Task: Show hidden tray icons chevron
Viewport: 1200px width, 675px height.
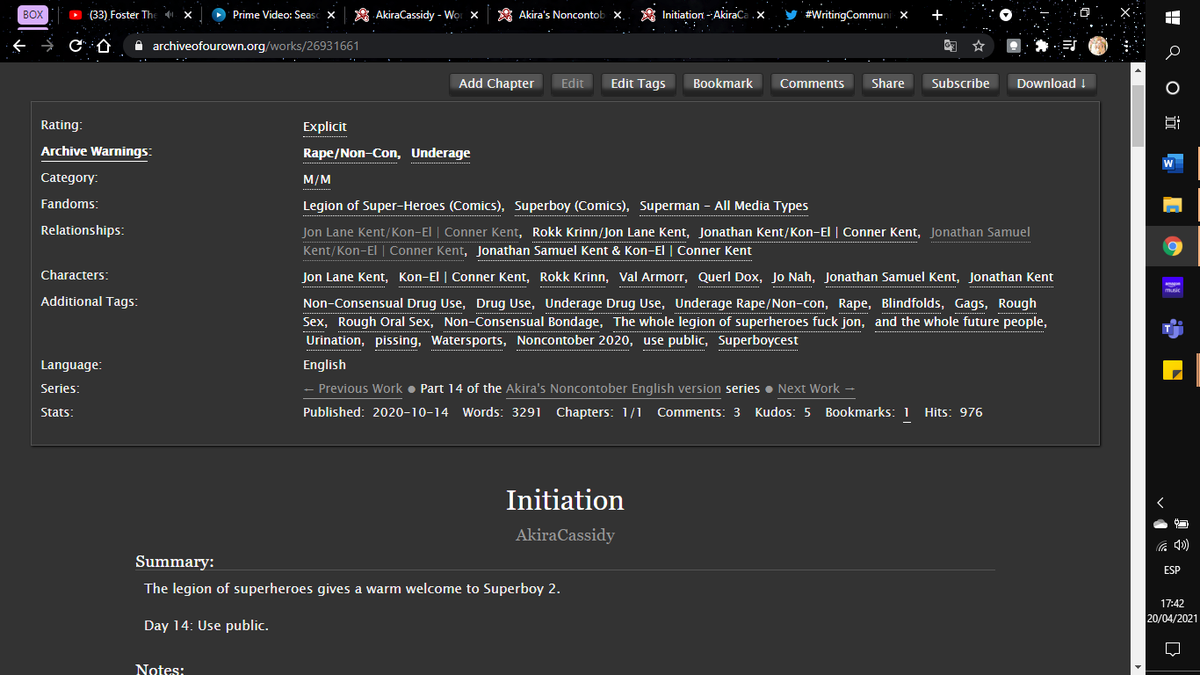Action: coord(1161,502)
